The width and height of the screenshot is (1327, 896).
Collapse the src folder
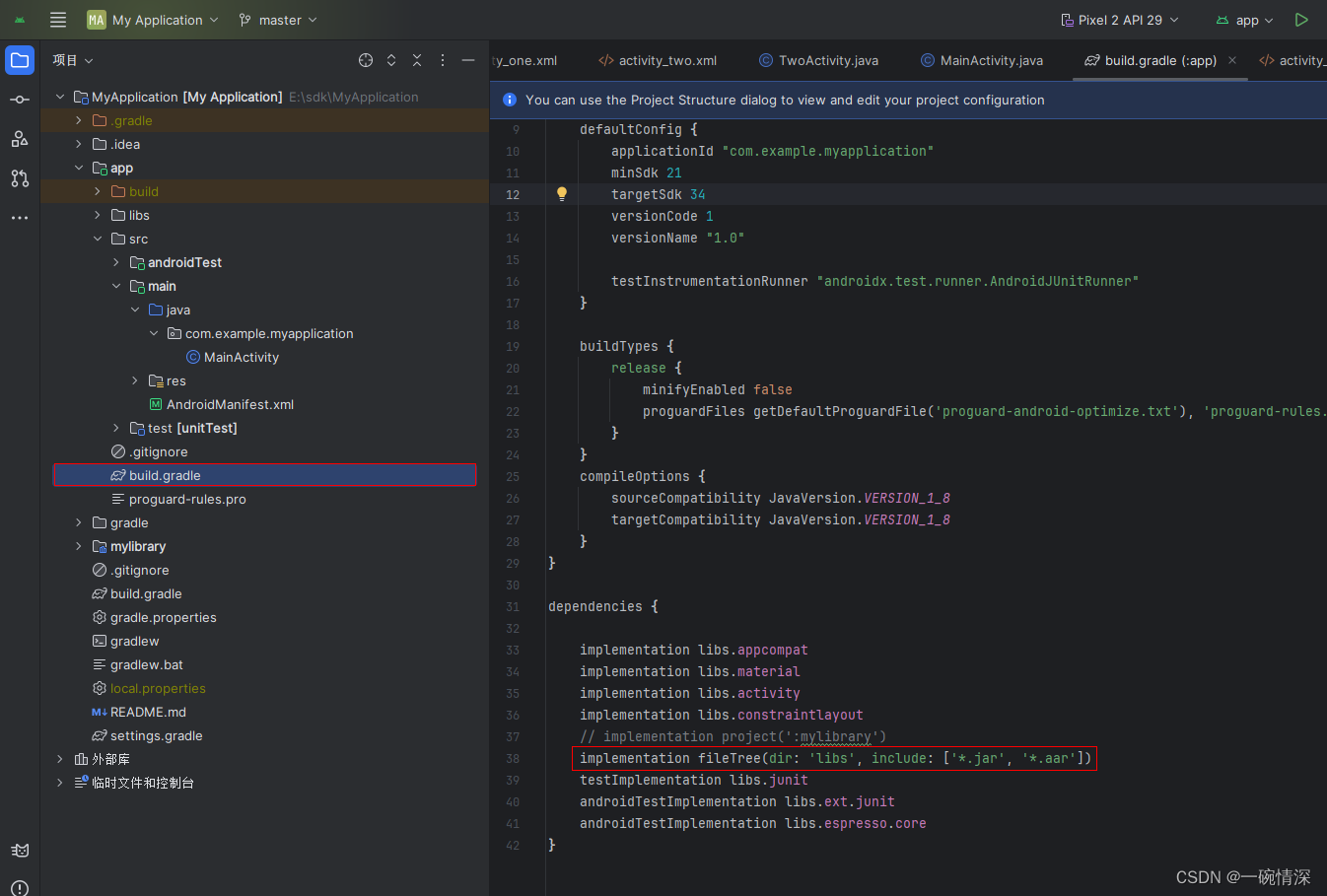[98, 239]
